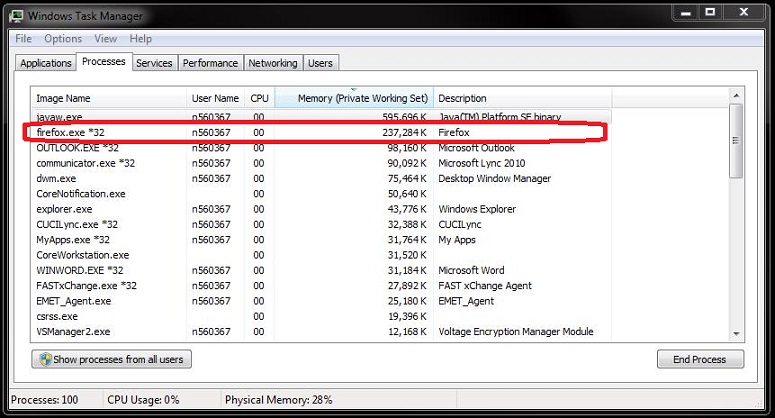
Task: Sort processes by Image Name header
Action: tap(64, 98)
